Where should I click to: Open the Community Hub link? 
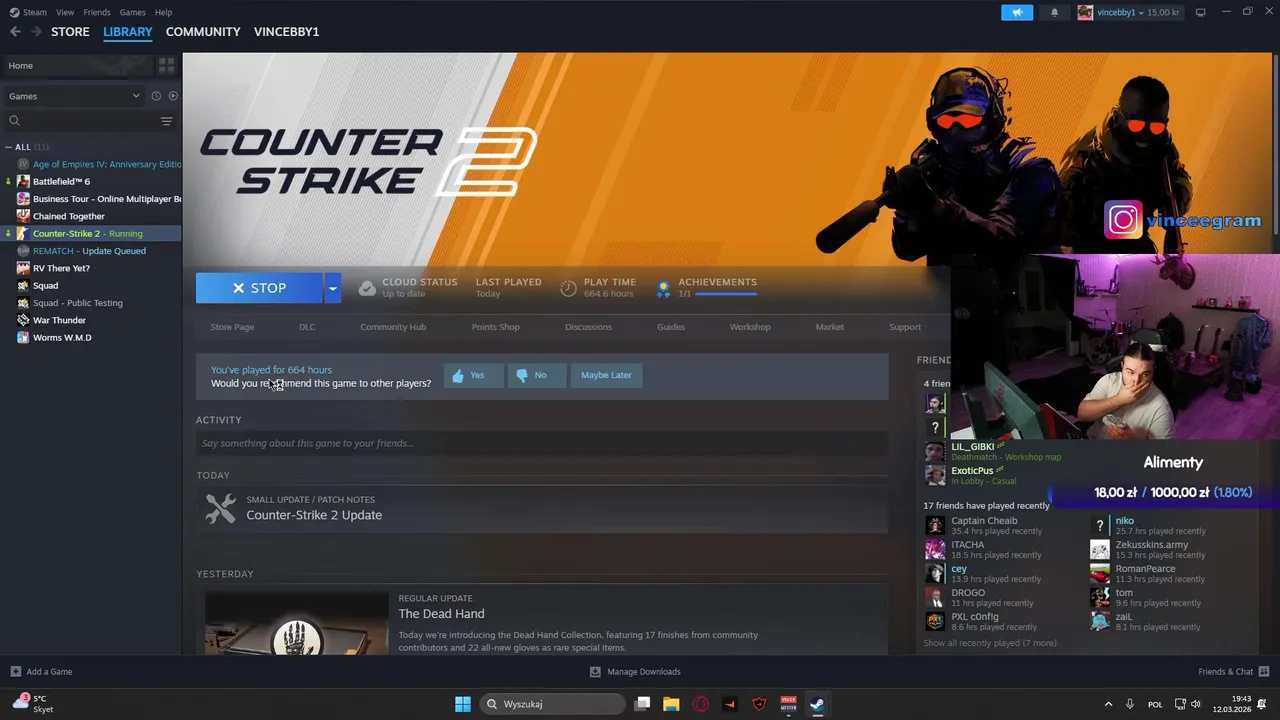pos(393,327)
